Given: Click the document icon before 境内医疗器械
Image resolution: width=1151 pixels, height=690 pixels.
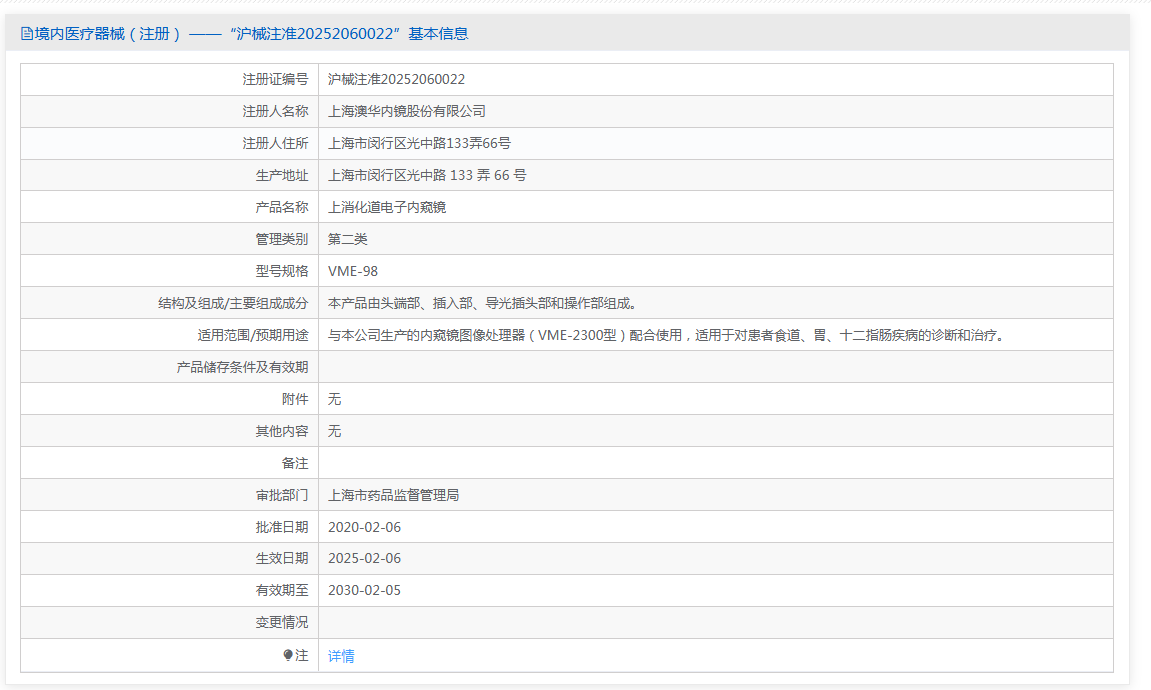Looking at the screenshot, I should [x=26, y=34].
